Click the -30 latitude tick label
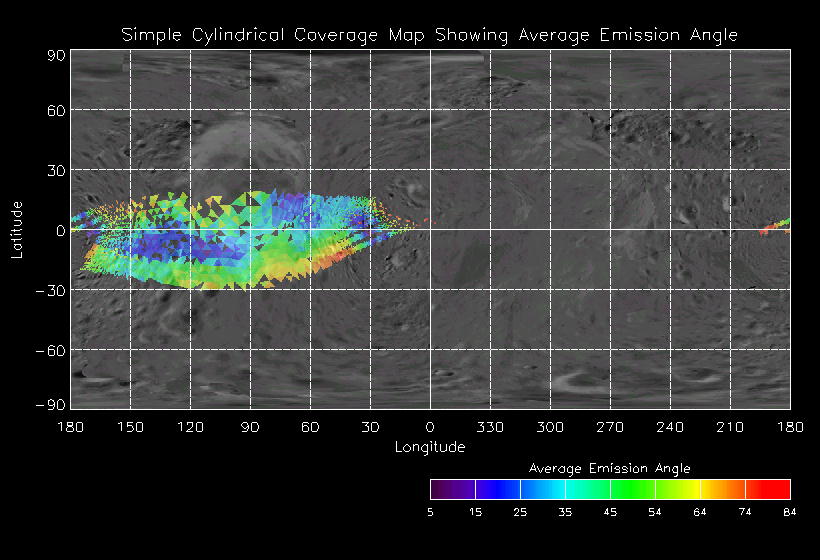Image resolution: width=820 pixels, height=560 pixels. [x=52, y=290]
